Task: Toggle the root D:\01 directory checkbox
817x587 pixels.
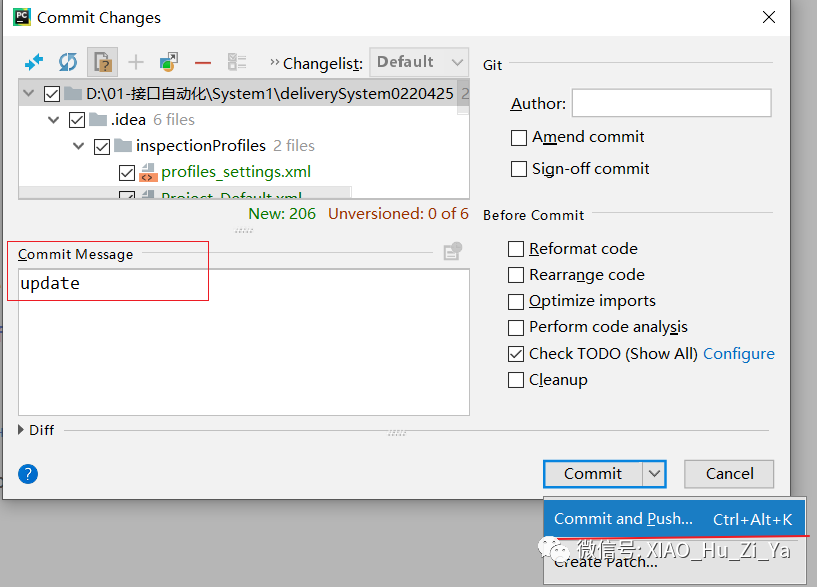Action: 52,94
